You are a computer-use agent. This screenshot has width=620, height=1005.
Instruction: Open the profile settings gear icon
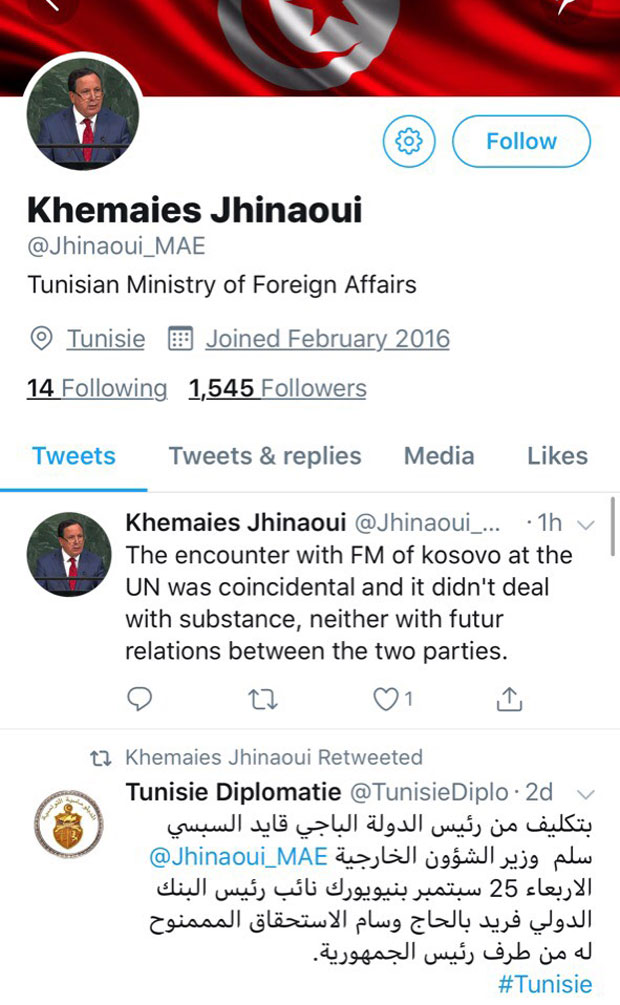408,142
